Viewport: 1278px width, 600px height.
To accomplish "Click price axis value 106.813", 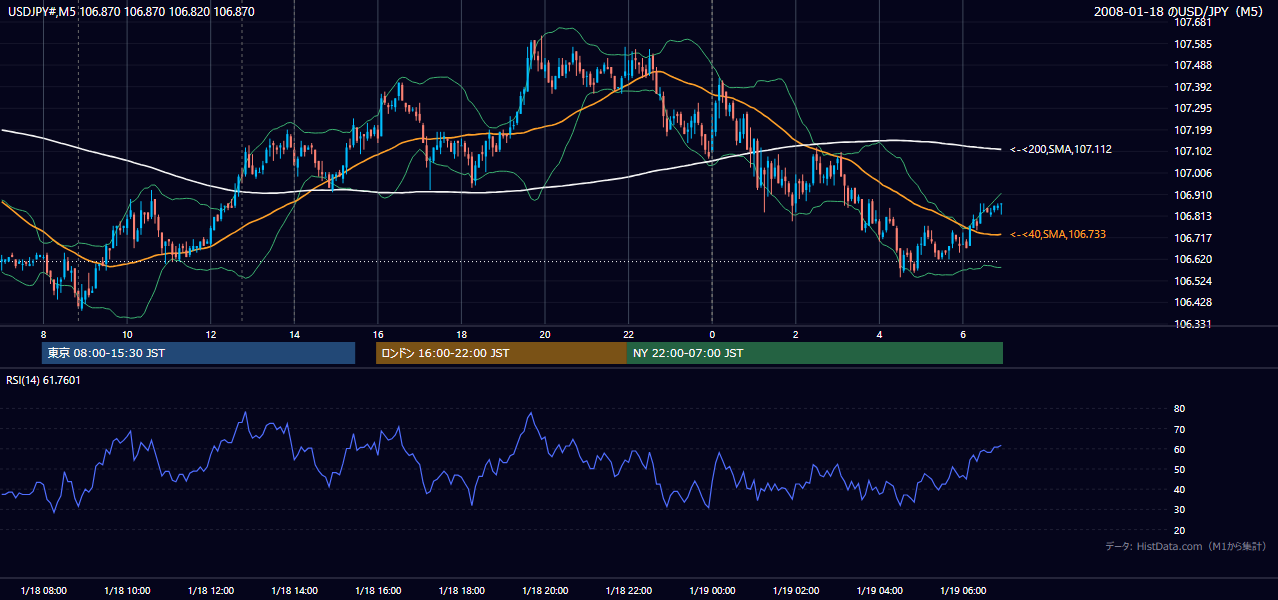I will [1194, 216].
